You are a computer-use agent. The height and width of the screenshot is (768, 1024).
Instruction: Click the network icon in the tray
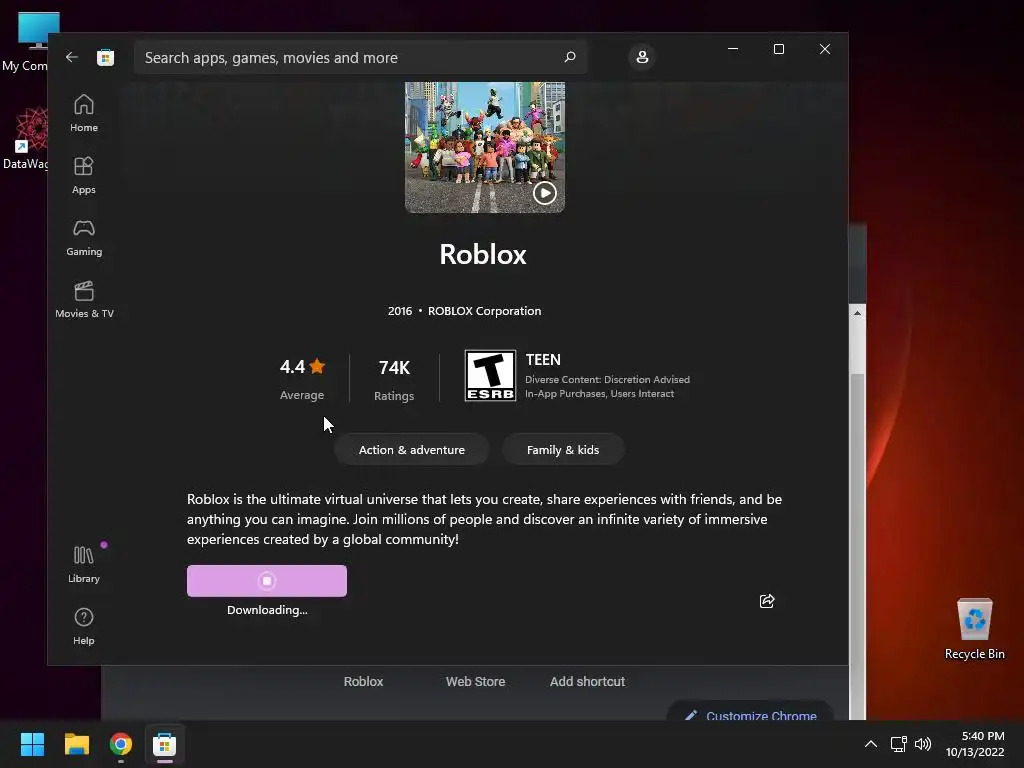point(899,744)
